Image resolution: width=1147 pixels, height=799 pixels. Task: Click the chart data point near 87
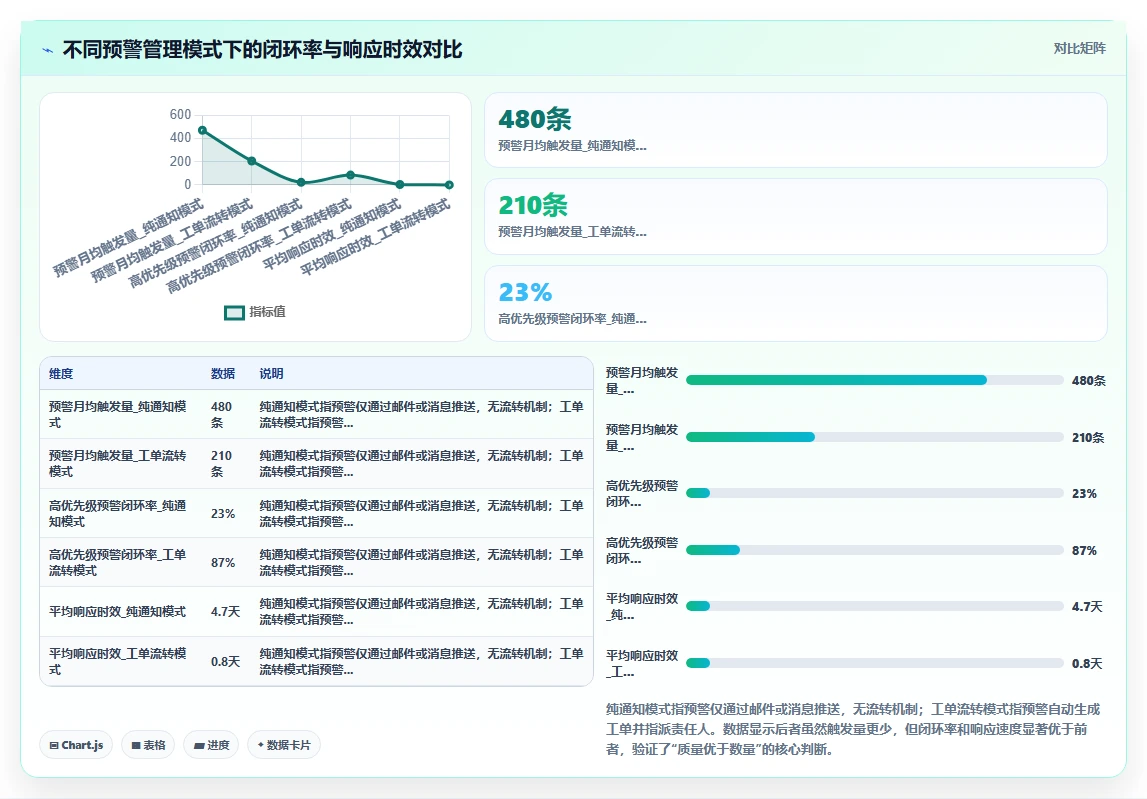[x=350, y=175]
